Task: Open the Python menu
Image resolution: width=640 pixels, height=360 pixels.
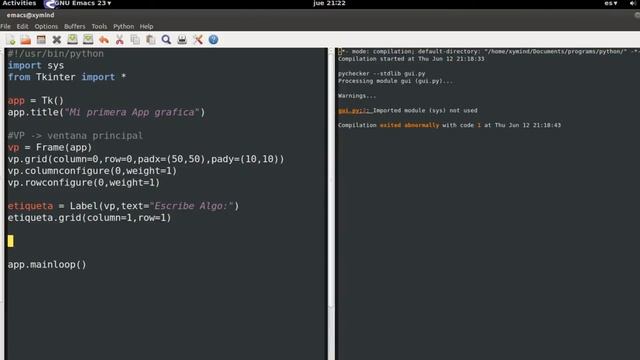Action: [124, 27]
